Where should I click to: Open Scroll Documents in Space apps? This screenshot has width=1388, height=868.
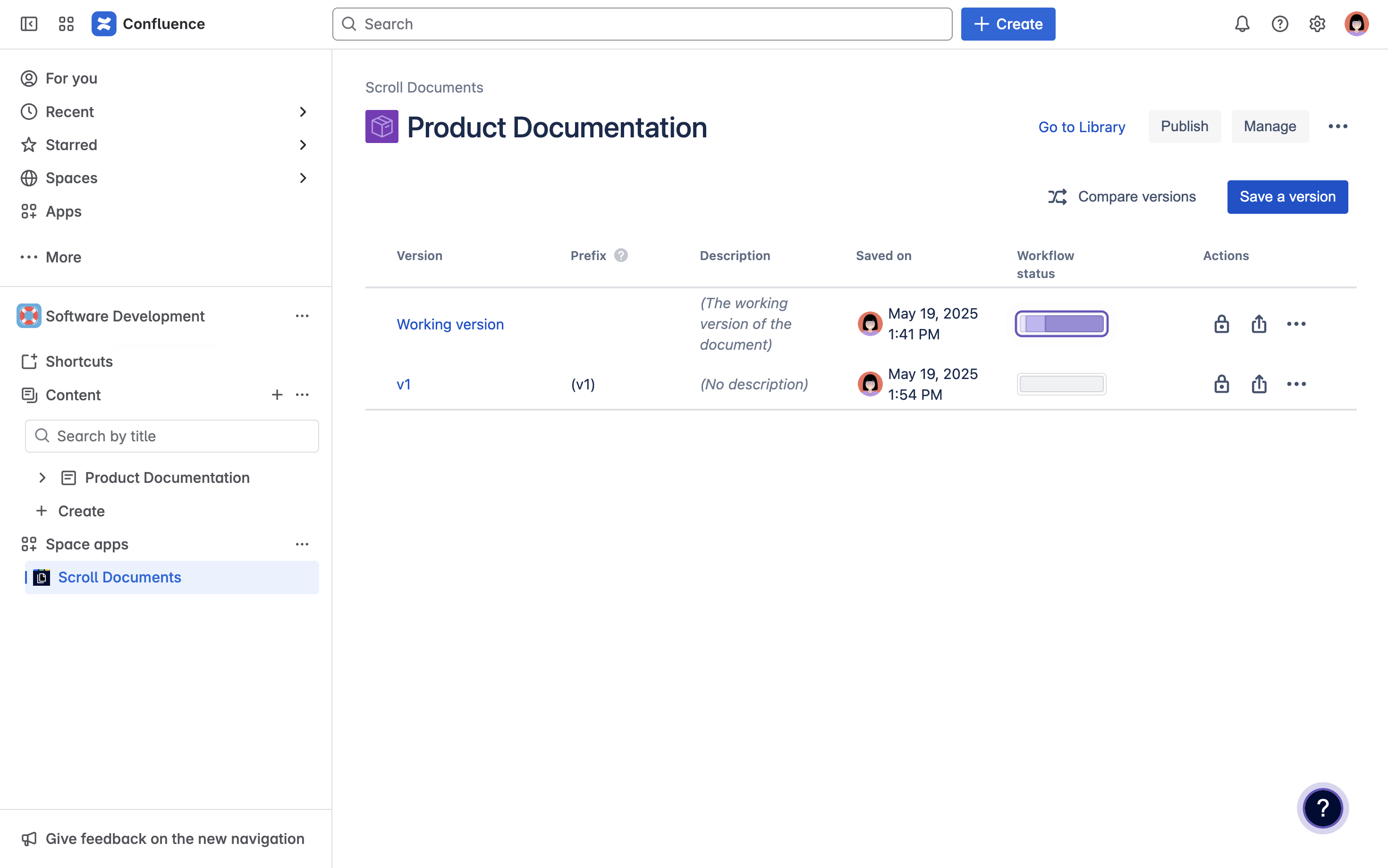pos(119,578)
